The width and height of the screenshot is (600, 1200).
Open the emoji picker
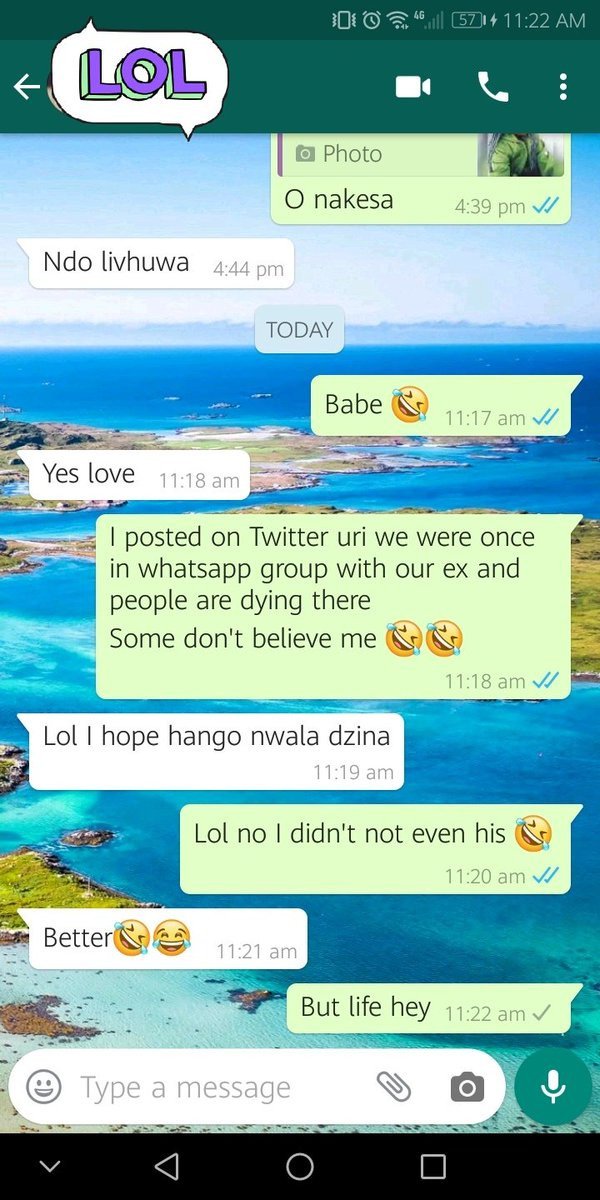43,1087
